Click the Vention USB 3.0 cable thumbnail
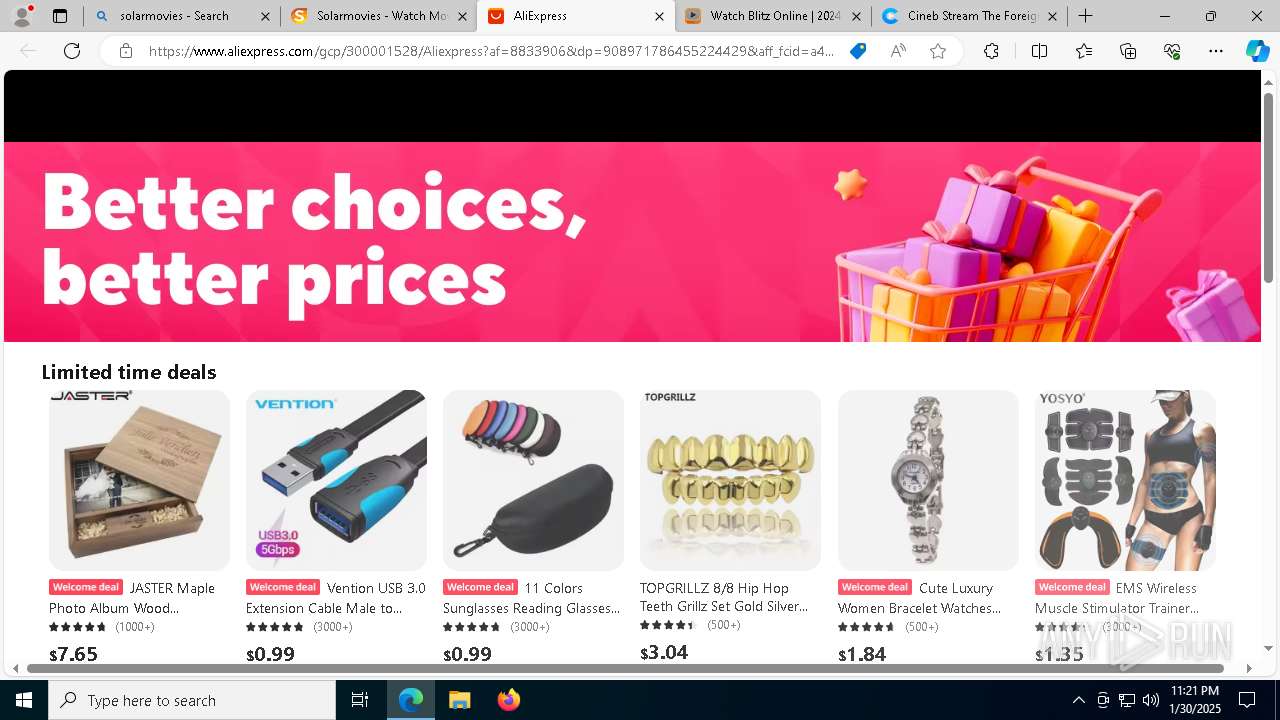This screenshot has width=1280, height=720. pyautogui.click(x=336, y=480)
